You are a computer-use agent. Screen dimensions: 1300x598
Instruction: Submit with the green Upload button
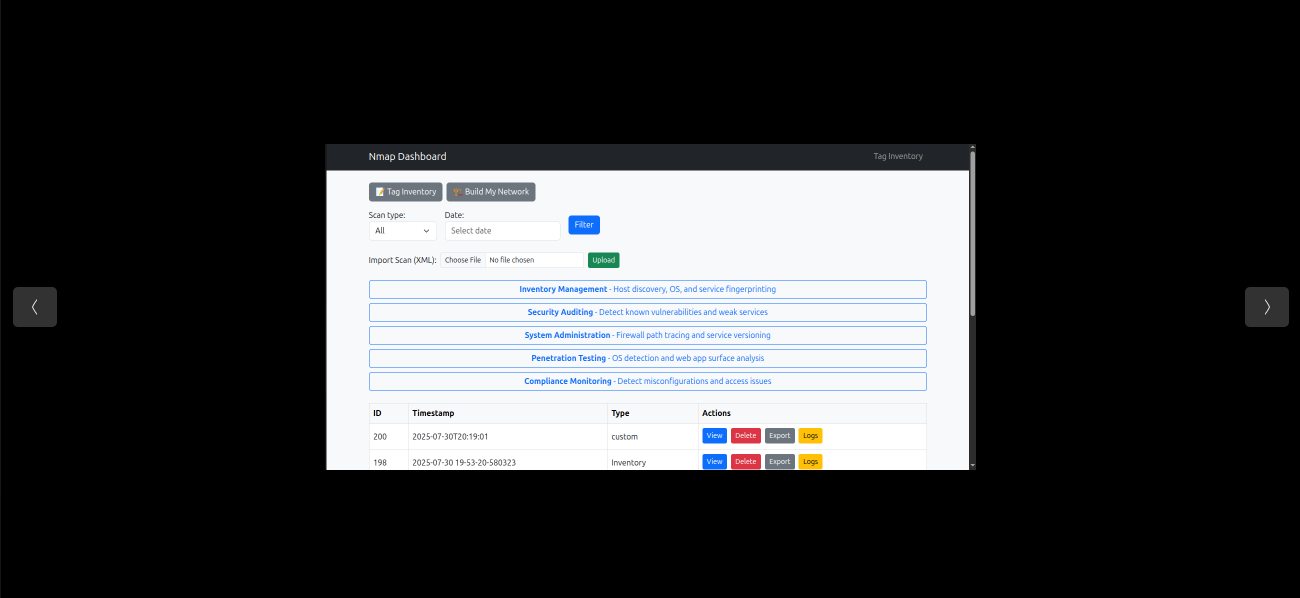pyautogui.click(x=603, y=260)
